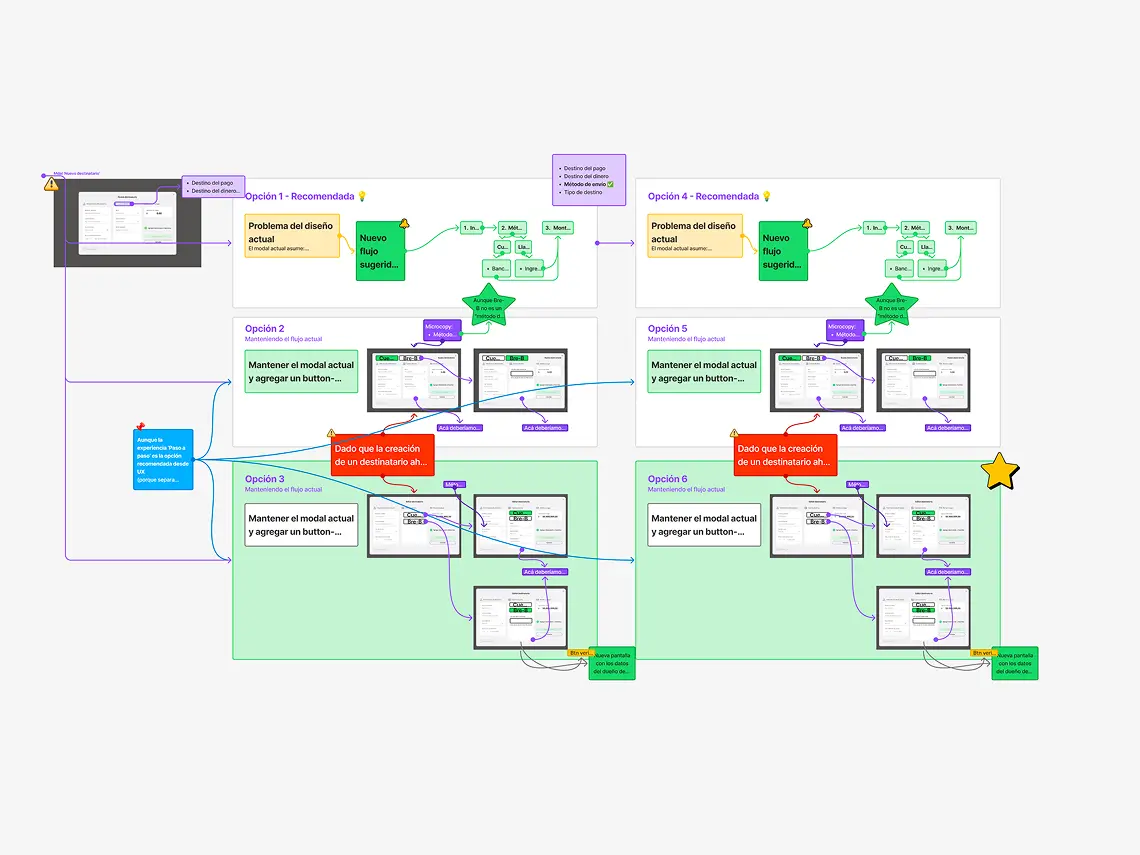Select the left browser mockup thumbnail in Opción 2

[x=413, y=379]
